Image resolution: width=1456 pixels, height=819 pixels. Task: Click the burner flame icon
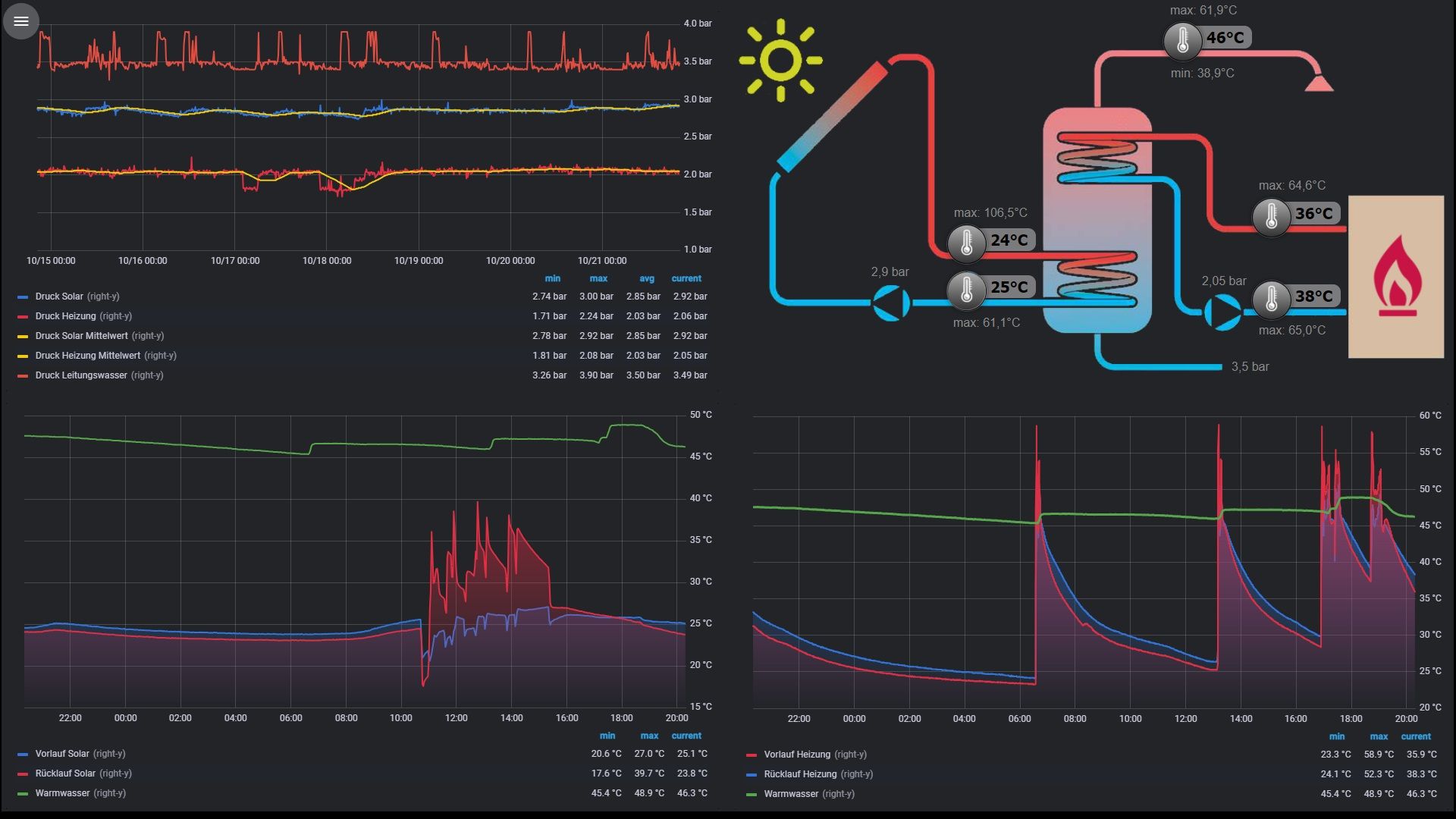1397,276
